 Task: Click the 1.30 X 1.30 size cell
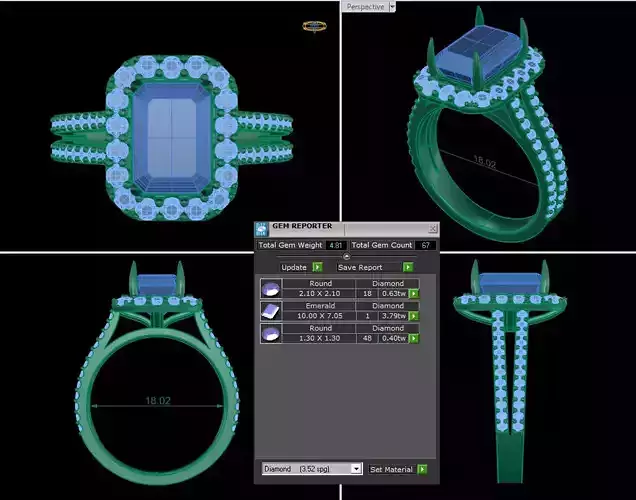[x=320, y=338]
